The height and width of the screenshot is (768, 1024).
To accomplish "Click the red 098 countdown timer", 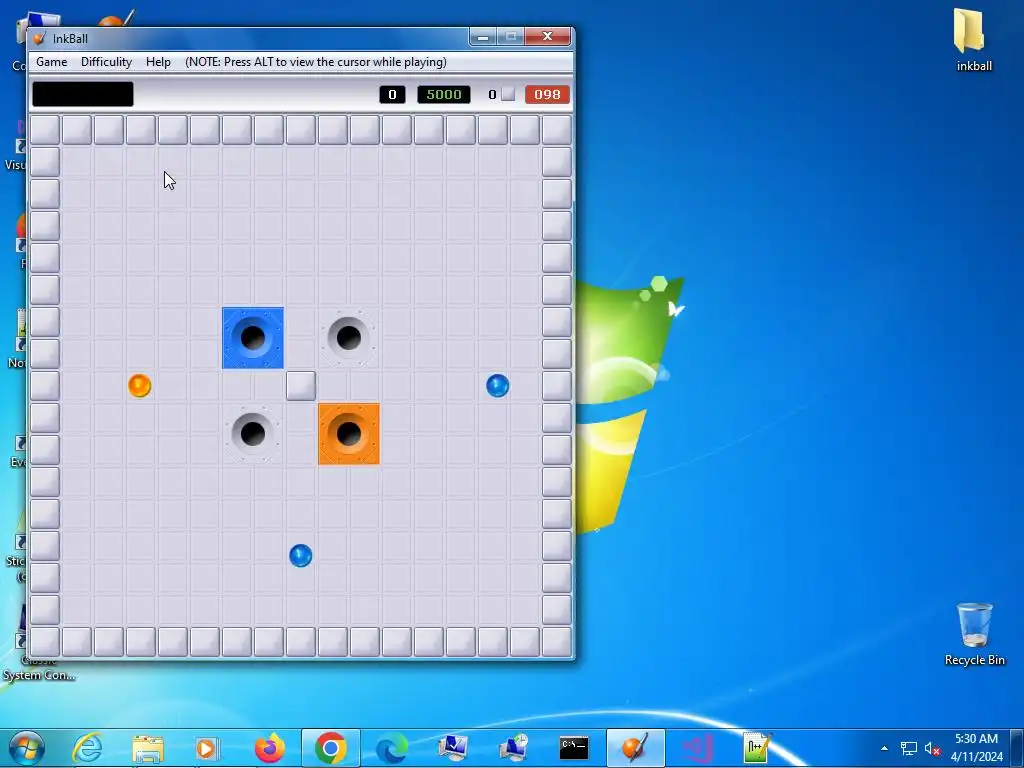I will coord(547,95).
